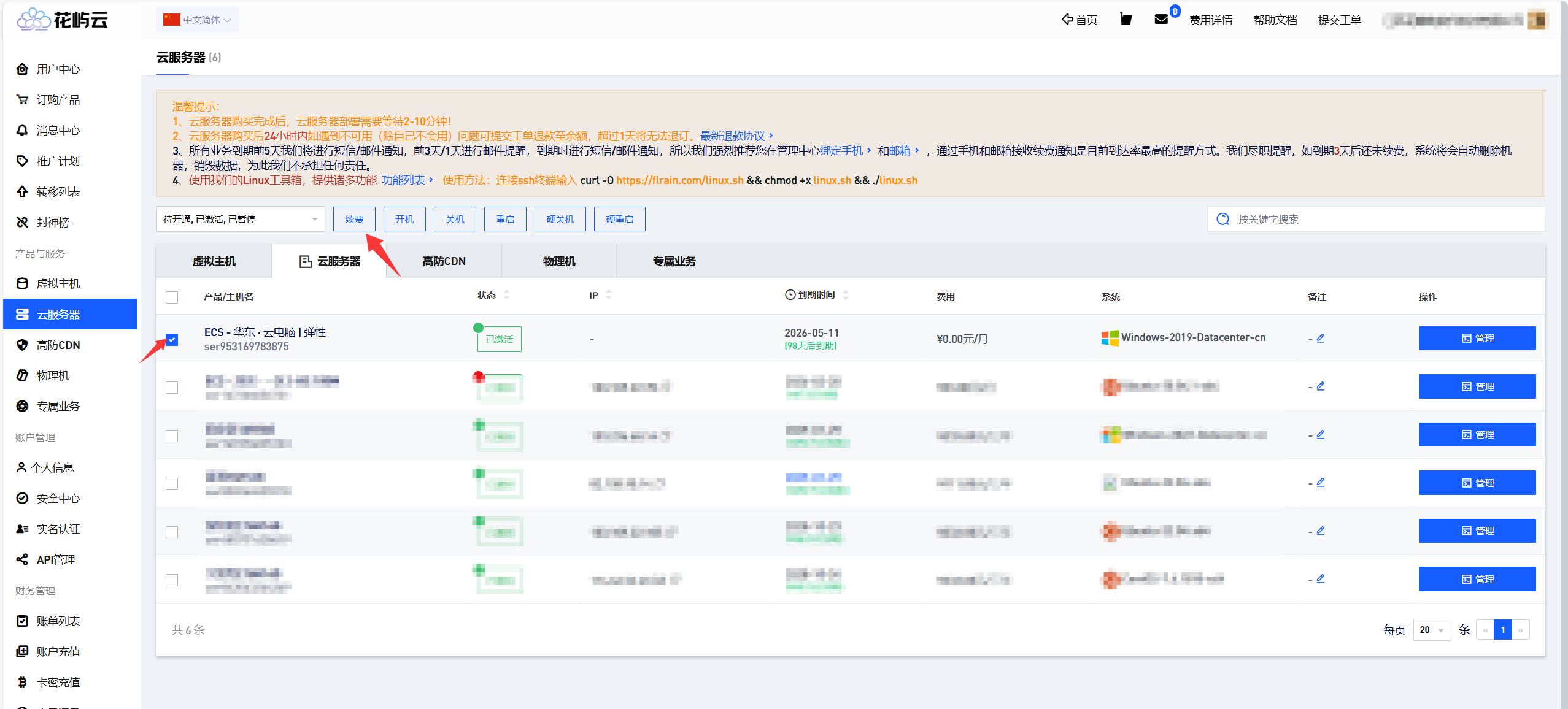Screen dimensions: 1568x709
Task: Check the second server row checkbox
Action: click(172, 387)
